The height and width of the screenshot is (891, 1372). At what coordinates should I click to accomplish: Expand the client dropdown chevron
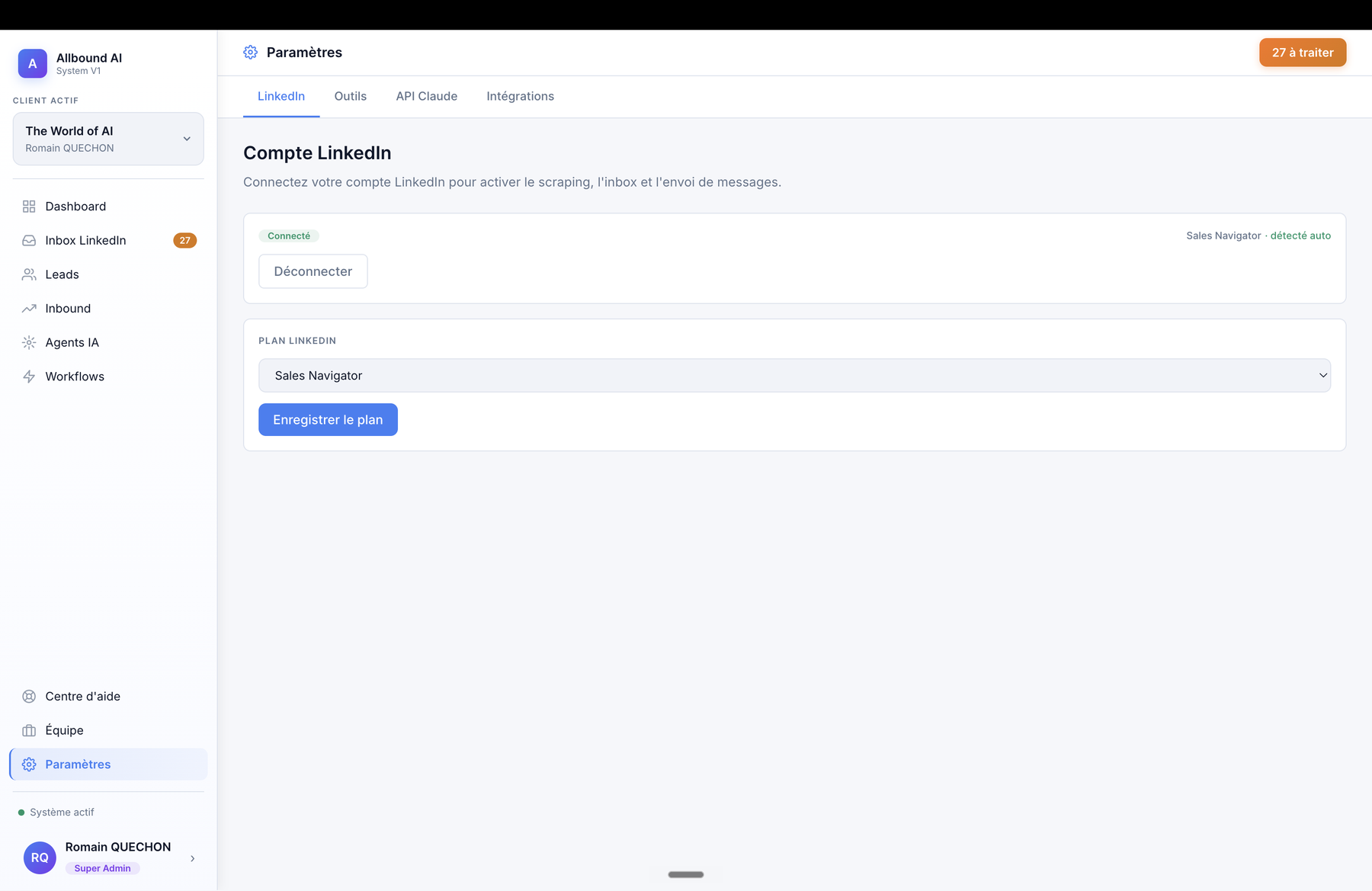[187, 139]
